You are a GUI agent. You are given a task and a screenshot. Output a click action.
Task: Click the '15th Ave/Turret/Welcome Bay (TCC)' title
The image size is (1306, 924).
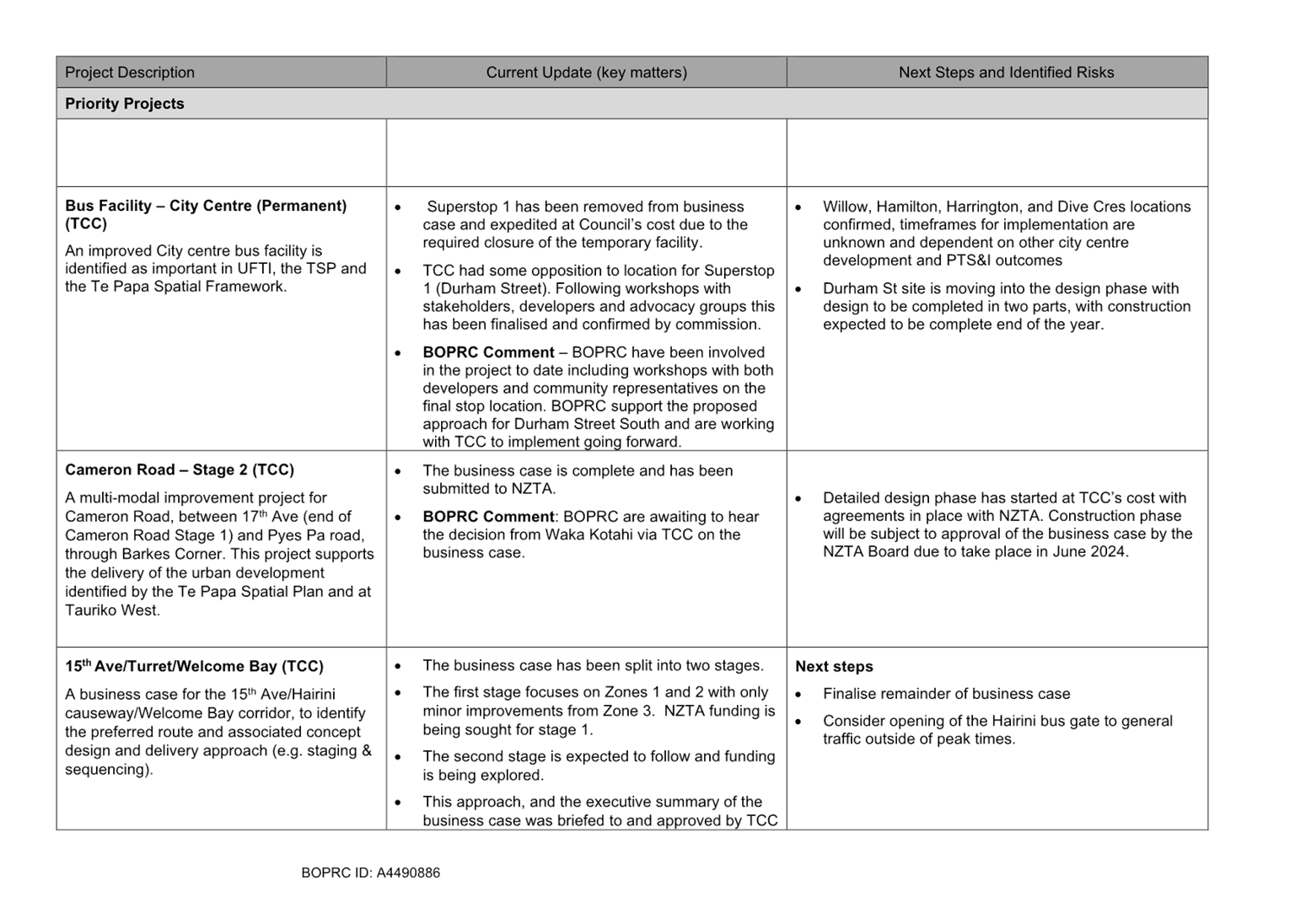pos(194,666)
